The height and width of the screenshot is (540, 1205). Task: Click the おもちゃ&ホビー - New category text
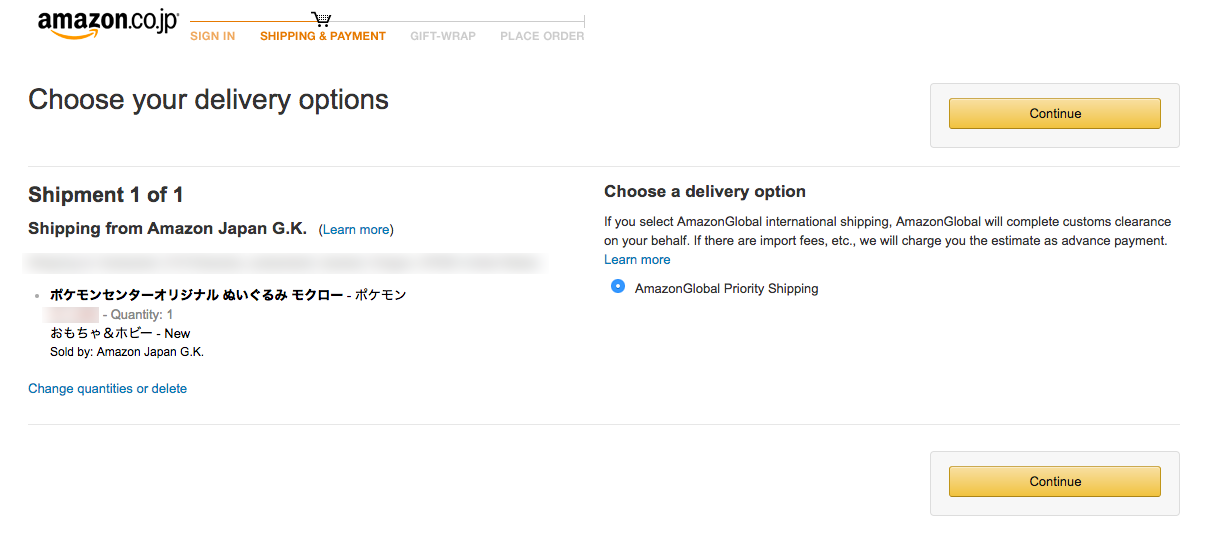pos(120,333)
